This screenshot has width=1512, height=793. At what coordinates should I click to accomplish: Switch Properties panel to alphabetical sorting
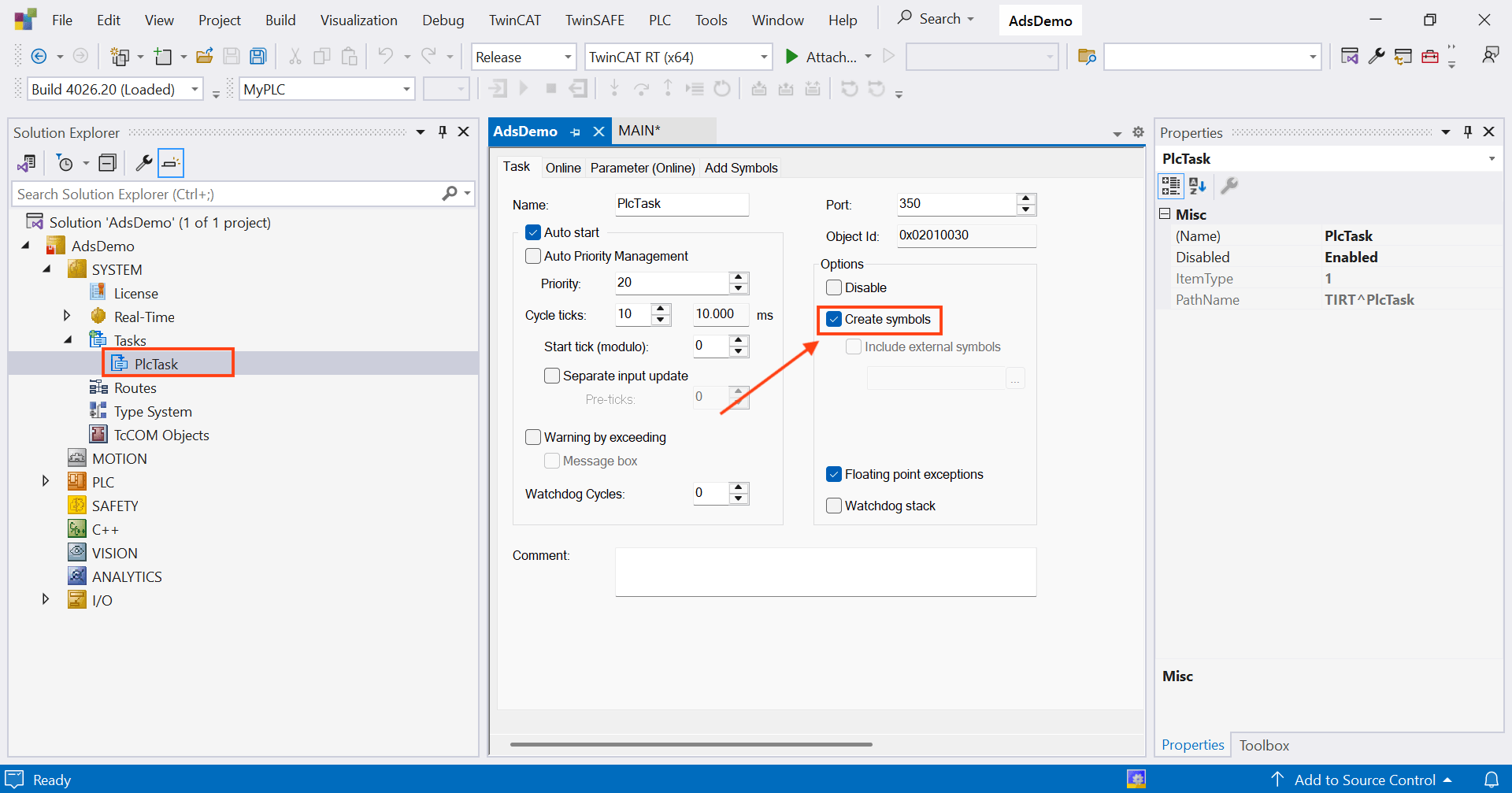pos(1197,186)
